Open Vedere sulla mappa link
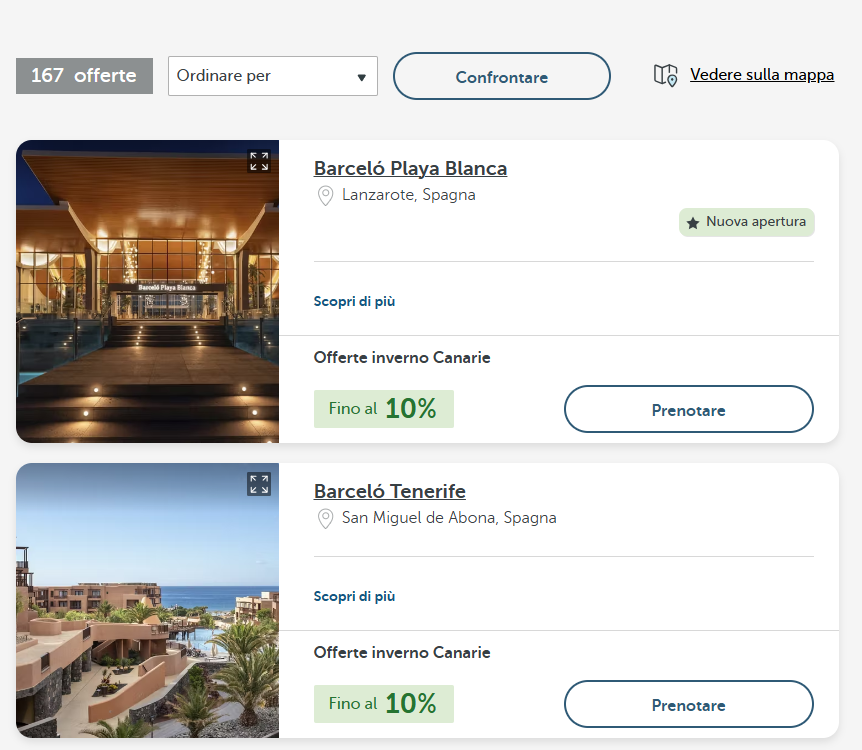Viewport: 862px width, 750px height. pos(761,75)
